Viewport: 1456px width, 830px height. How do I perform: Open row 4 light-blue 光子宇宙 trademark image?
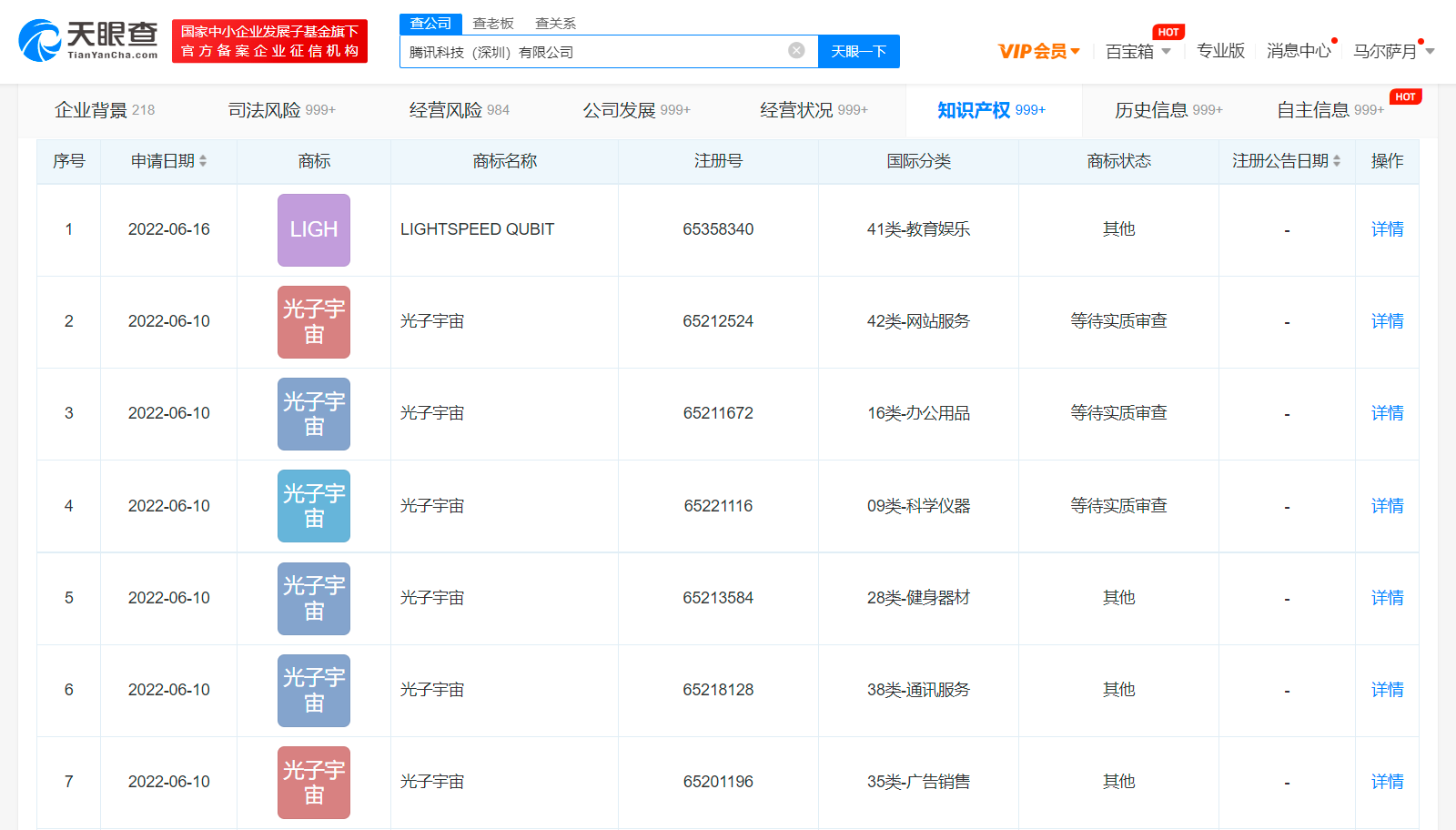point(314,506)
